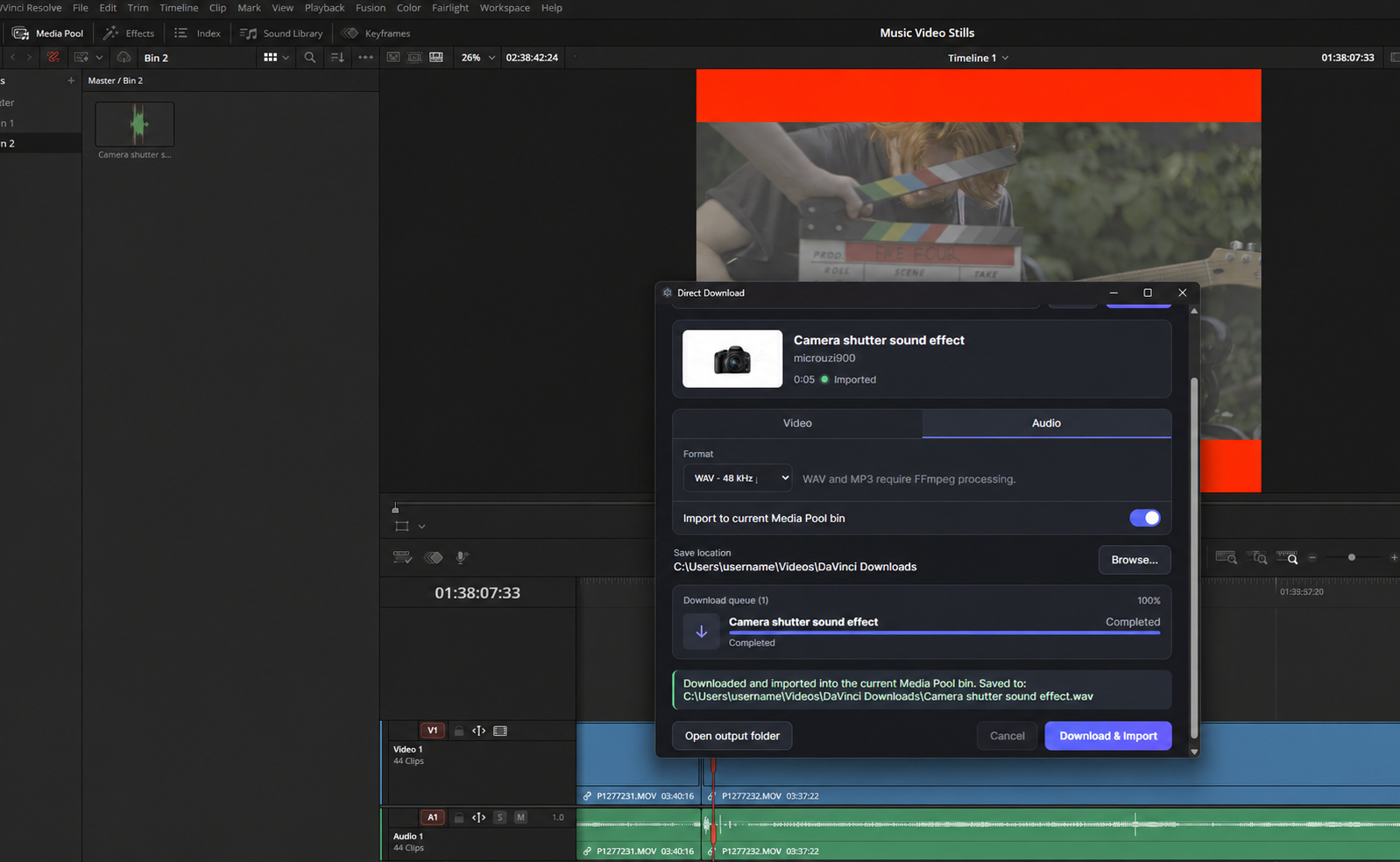Select the Audio tab
The height and width of the screenshot is (862, 1400).
[1047, 423]
